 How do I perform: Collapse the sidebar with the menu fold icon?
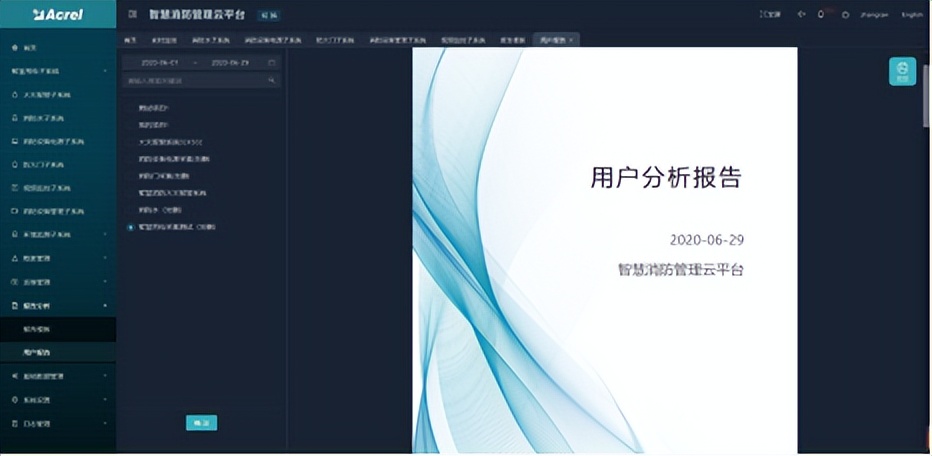pyautogui.click(x=133, y=15)
